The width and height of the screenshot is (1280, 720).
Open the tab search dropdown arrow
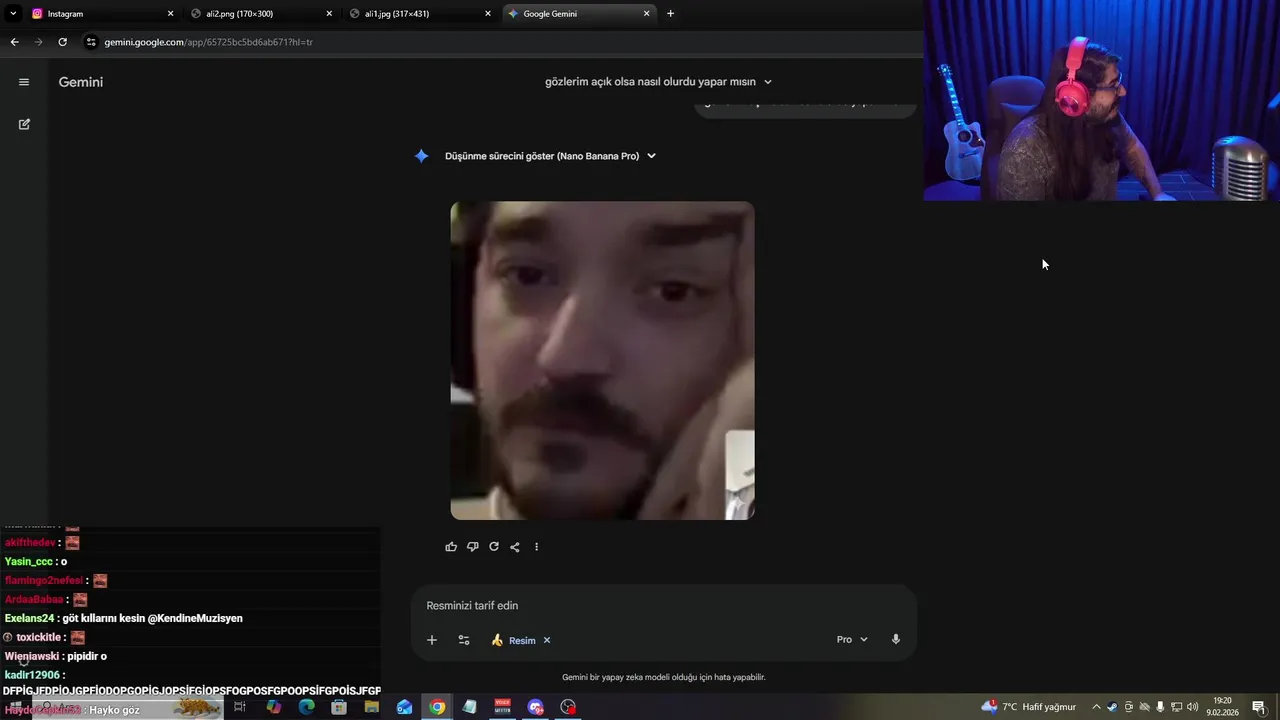(13, 14)
